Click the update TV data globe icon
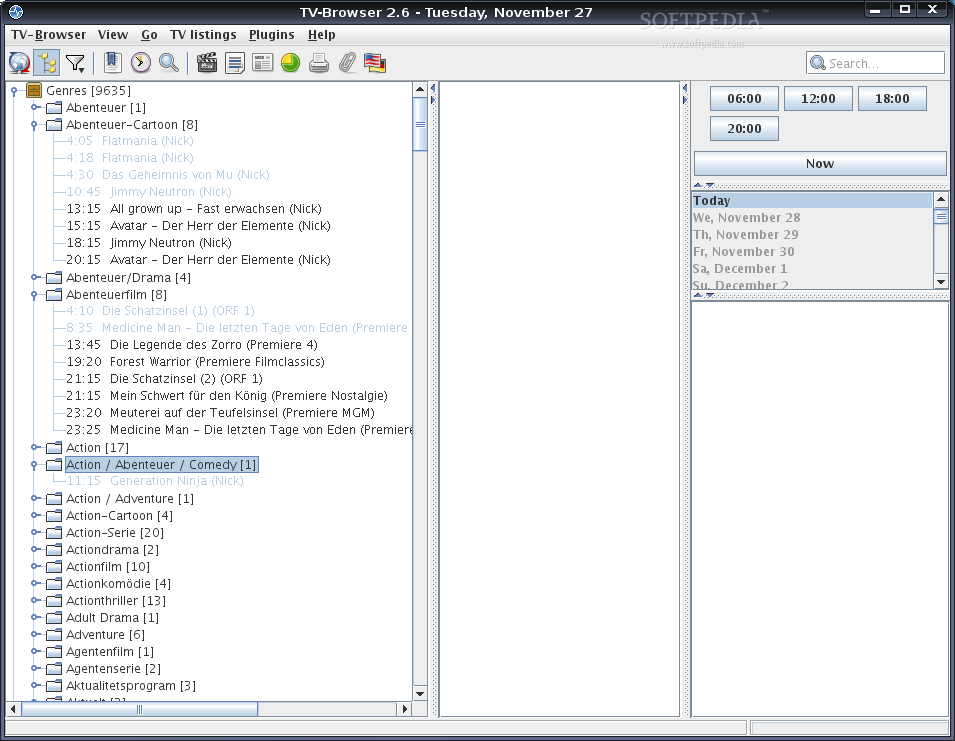Screen dimensions: 955x741 click(19, 63)
